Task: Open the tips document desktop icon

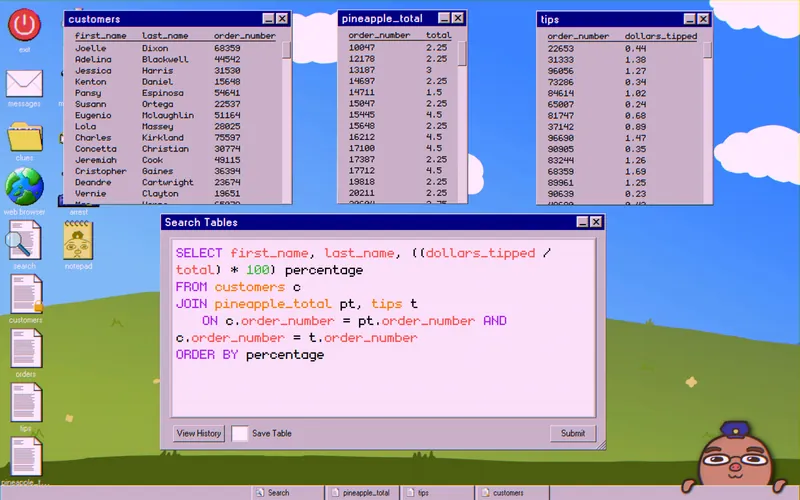Action: (x=26, y=402)
